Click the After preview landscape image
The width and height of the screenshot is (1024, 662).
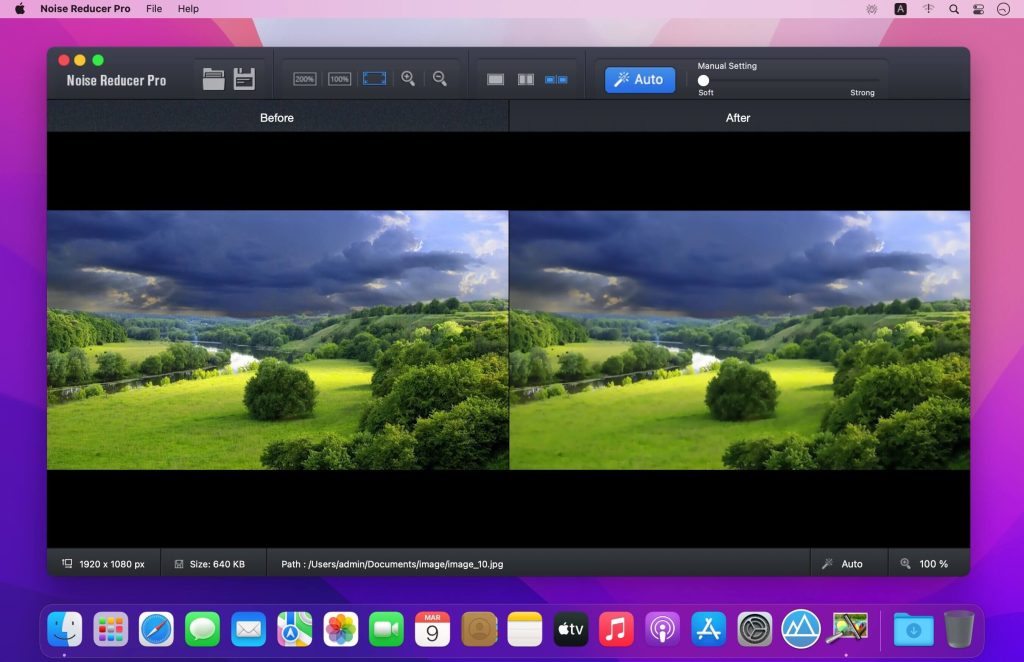pos(739,340)
